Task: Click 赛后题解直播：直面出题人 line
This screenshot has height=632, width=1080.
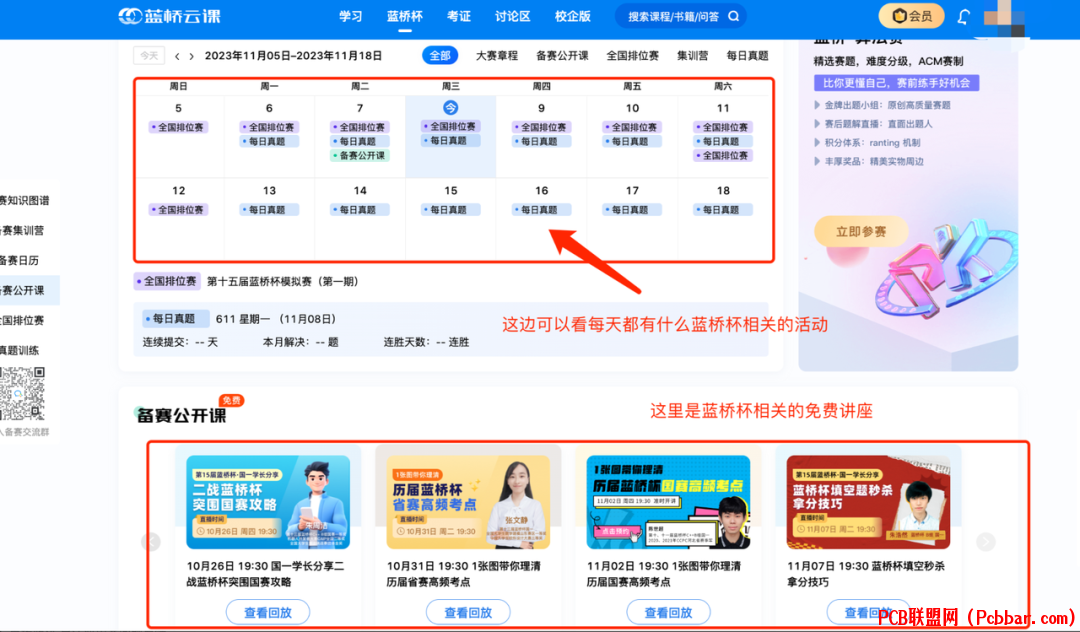Action: (x=873, y=124)
